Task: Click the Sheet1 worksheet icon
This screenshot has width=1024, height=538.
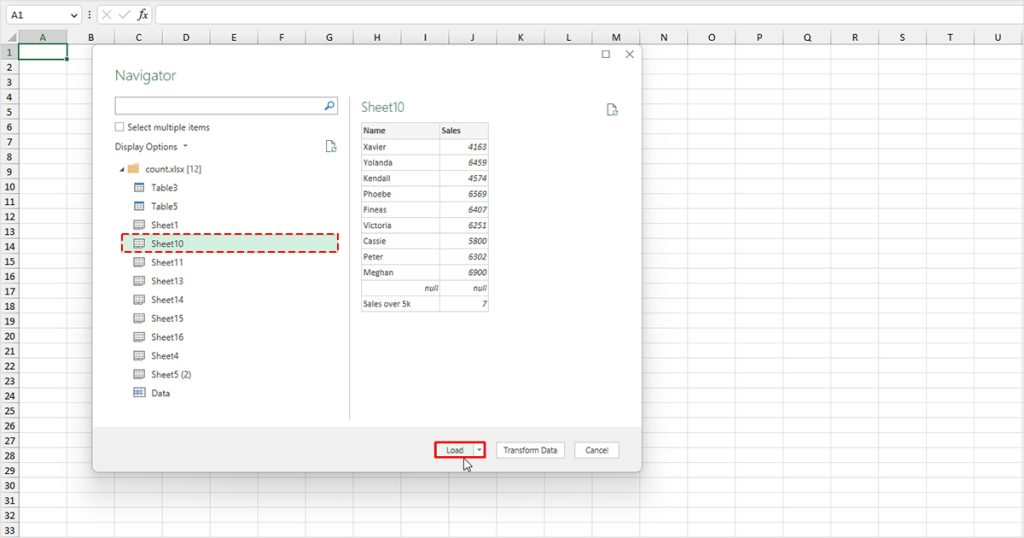Action: [x=139, y=225]
